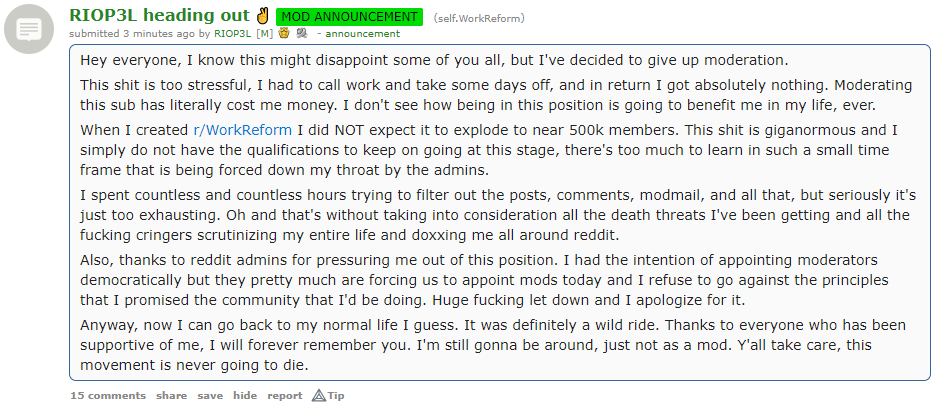Open the 'RIOP3L heading out' post title
941x420 pixels.
click(160, 15)
